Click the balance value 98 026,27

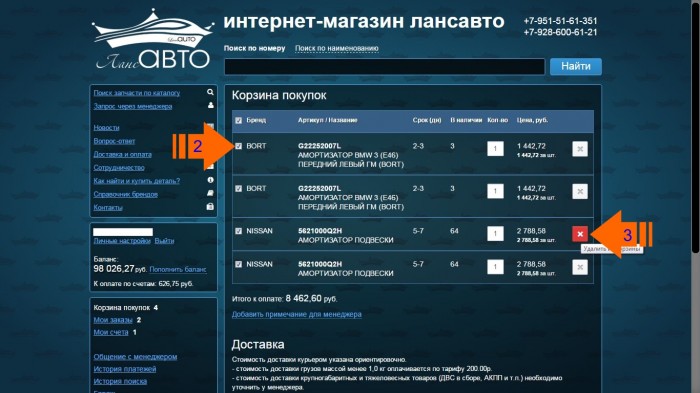[113, 269]
